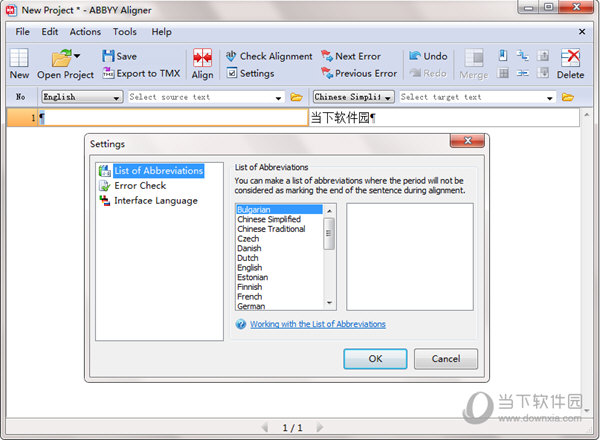
Task: Click the move fragment down icon
Action: click(543, 72)
